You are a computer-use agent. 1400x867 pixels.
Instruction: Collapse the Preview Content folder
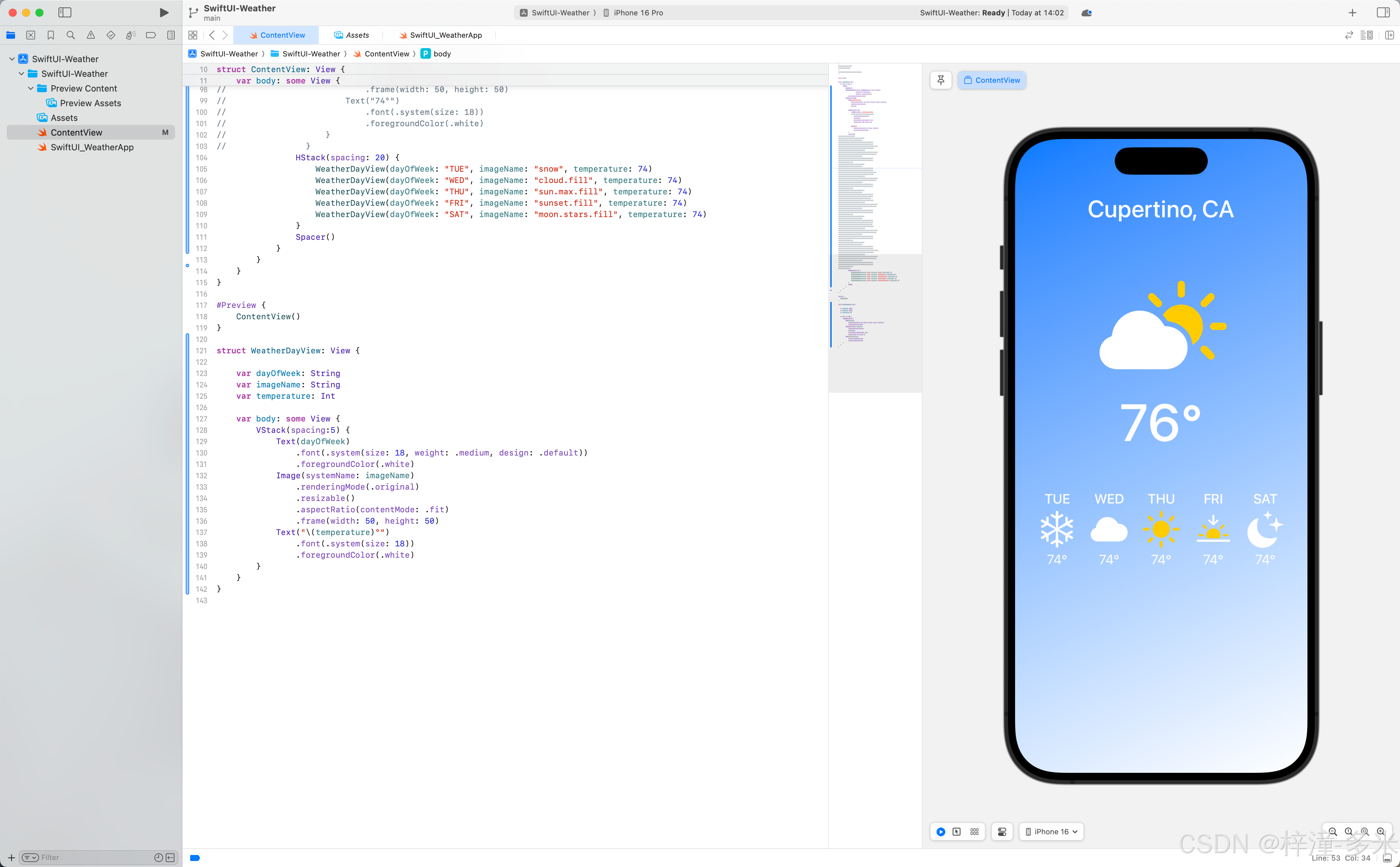tap(31, 88)
